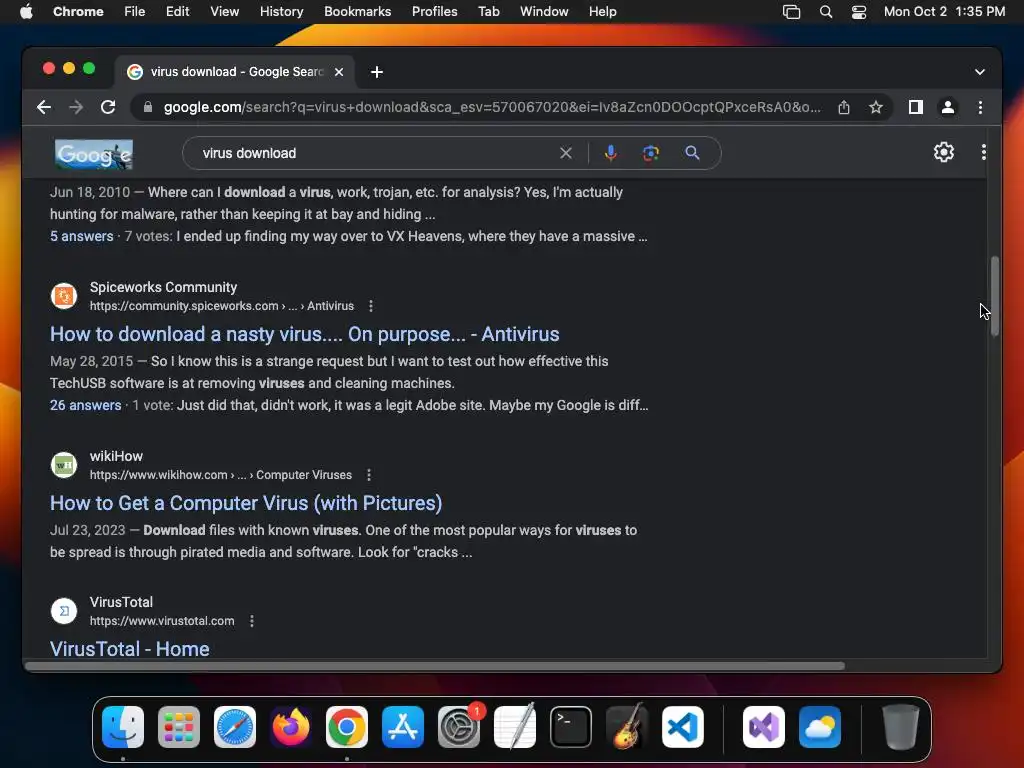Image resolution: width=1024 pixels, height=768 pixels.
Task: Click the Stage Manager menu bar icon
Action: pyautogui.click(x=792, y=12)
